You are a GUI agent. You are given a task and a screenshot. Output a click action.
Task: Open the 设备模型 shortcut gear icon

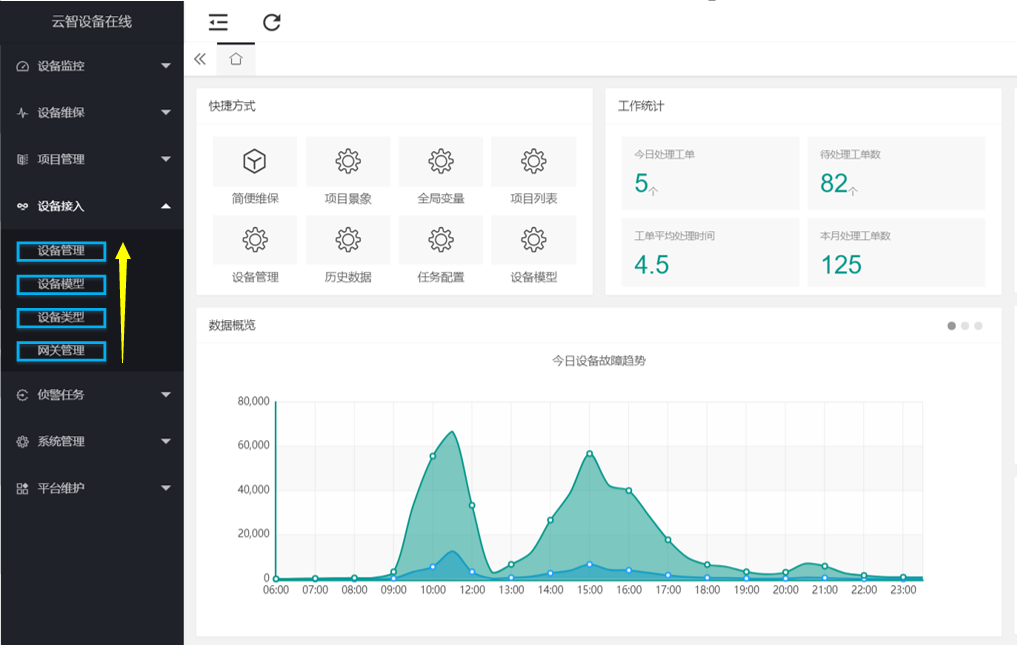point(534,239)
